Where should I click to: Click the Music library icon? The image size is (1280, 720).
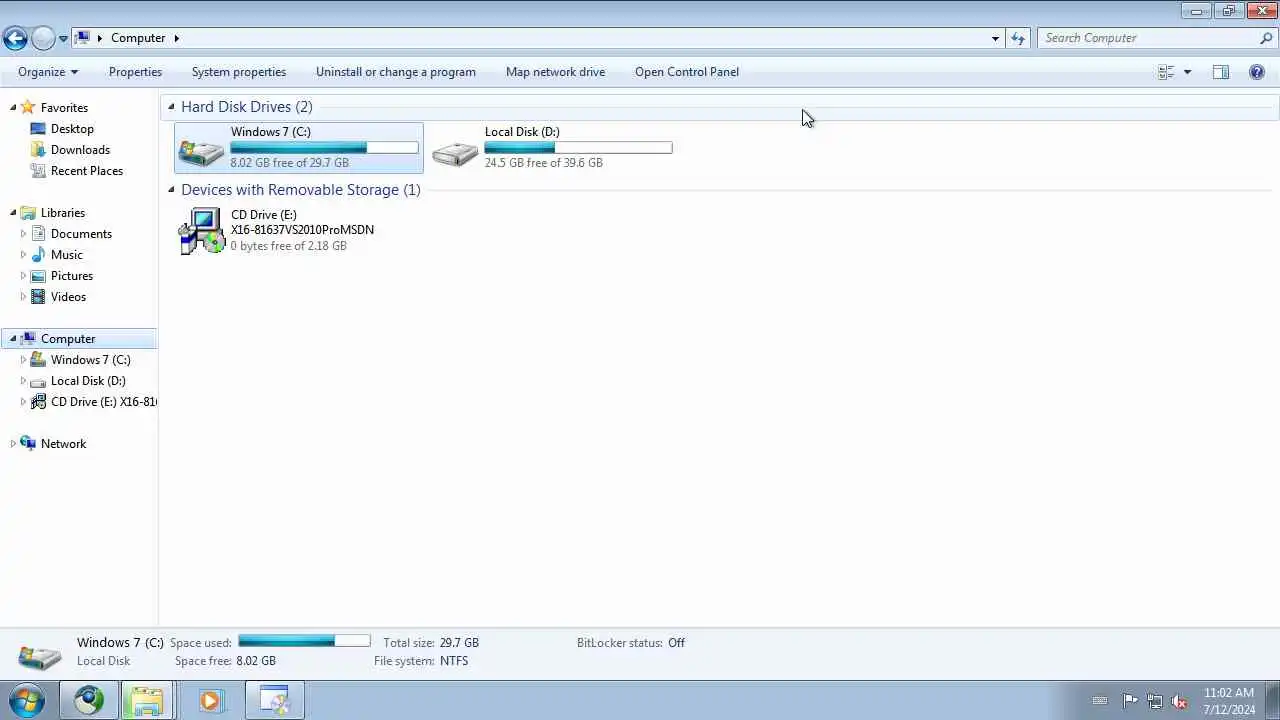pyautogui.click(x=38, y=255)
